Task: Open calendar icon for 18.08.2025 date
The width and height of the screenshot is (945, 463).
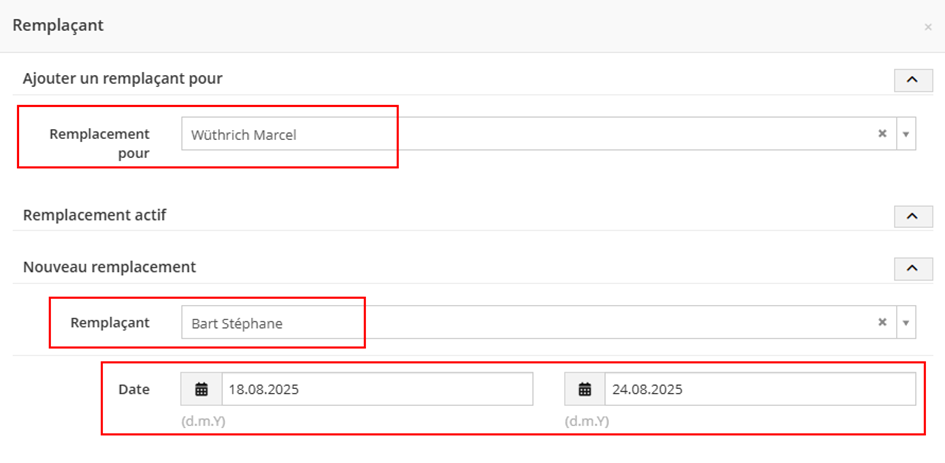Action: coord(201,389)
